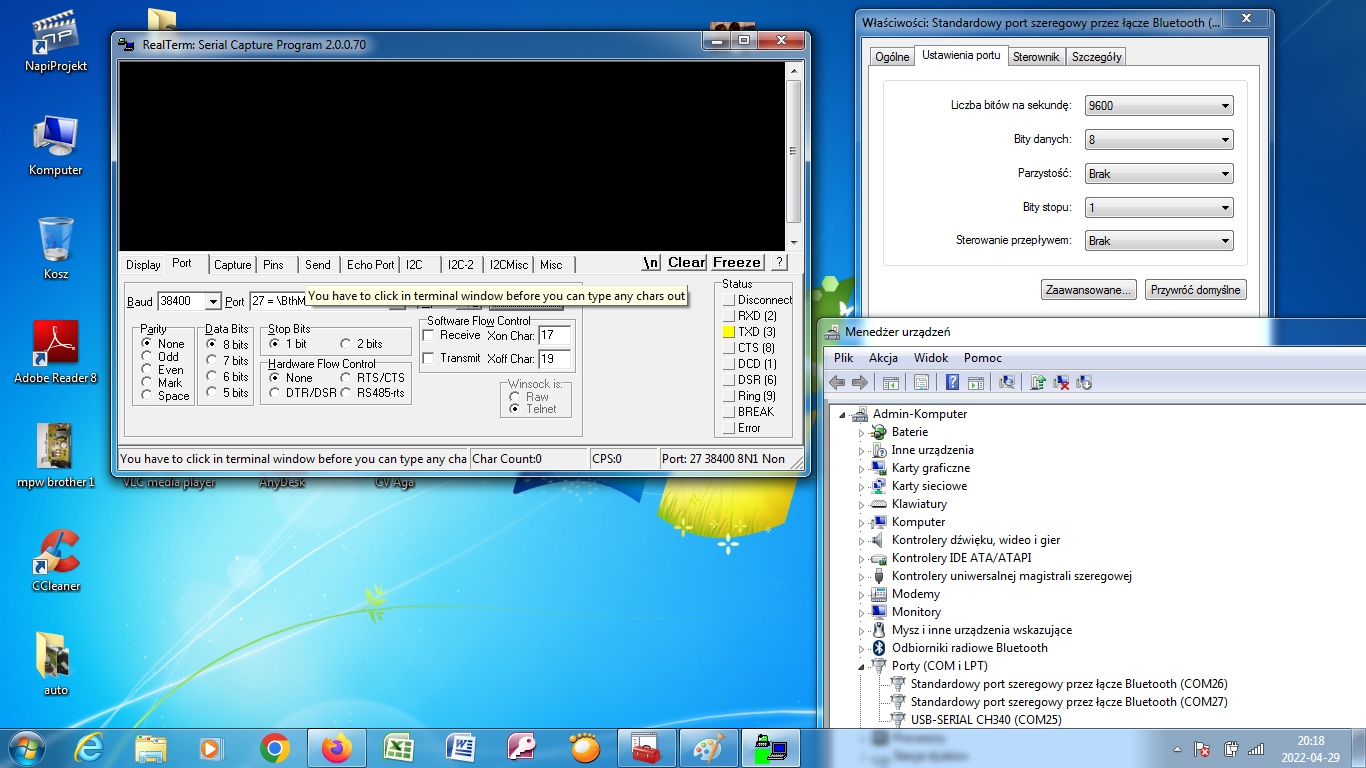Click Scan for hardware changes icon
1366x768 pixels.
(1006, 382)
